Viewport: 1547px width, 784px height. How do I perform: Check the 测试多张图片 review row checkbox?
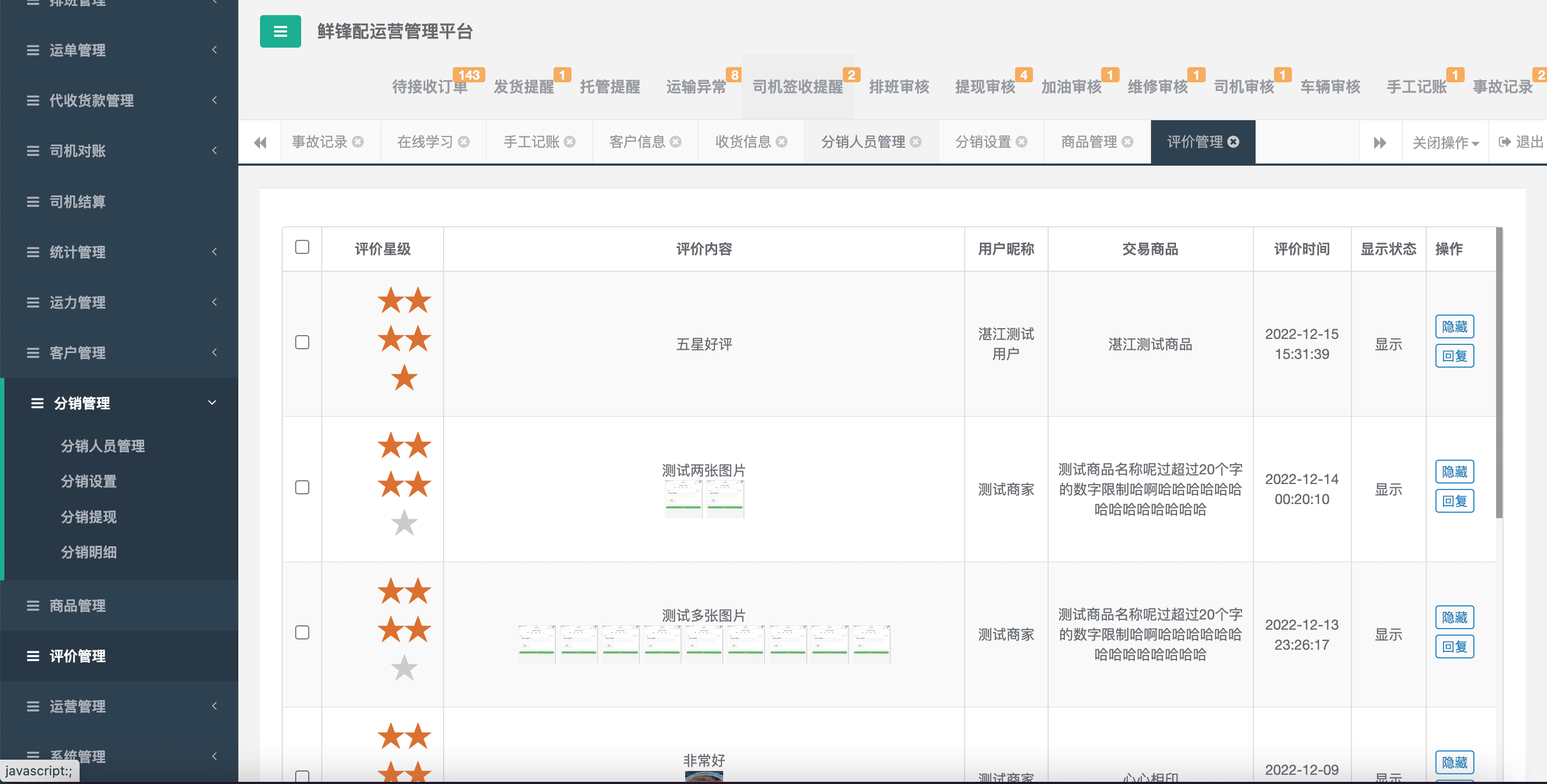coord(302,633)
